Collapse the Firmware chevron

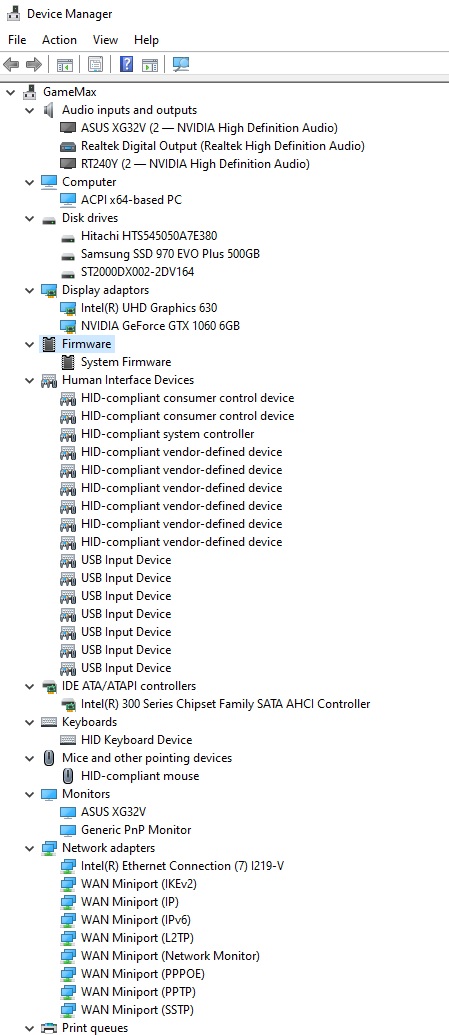[x=30, y=345]
